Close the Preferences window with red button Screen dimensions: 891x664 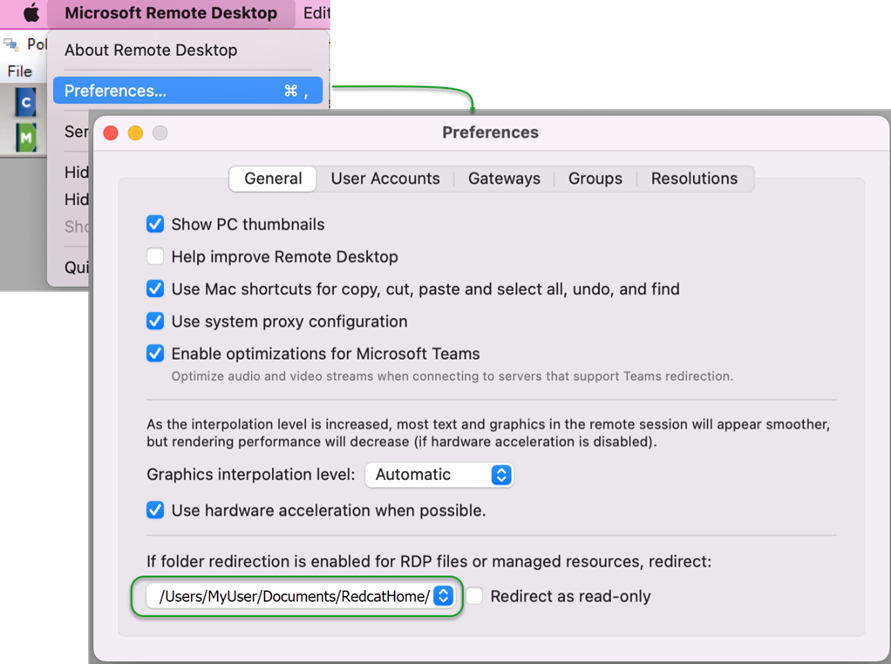coord(111,133)
